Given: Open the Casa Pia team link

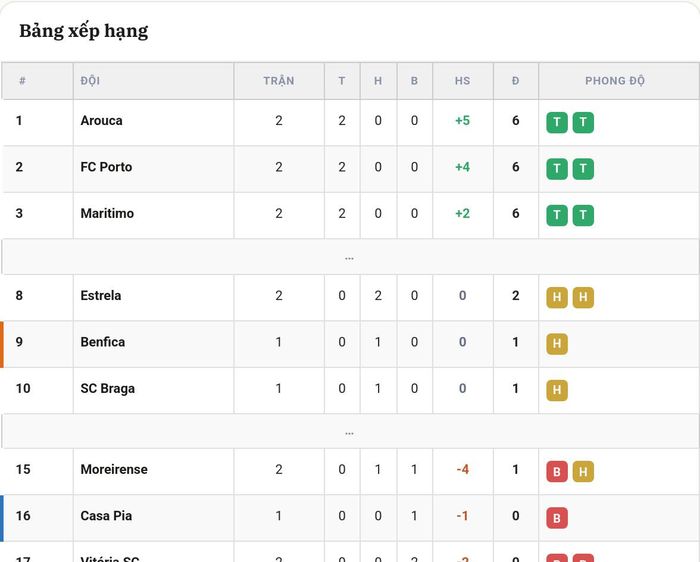Looking at the screenshot, I should click(106, 516).
